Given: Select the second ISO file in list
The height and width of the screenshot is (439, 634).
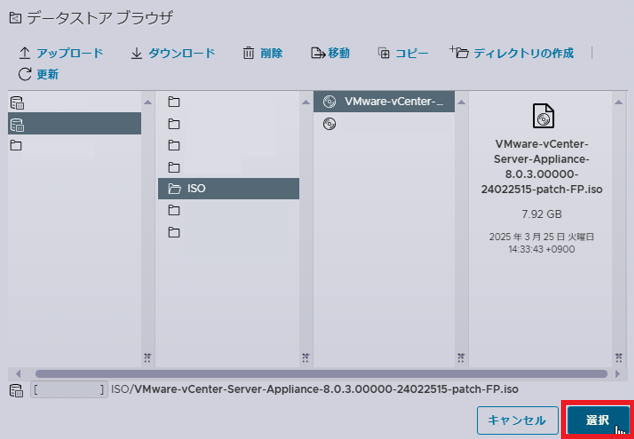Looking at the screenshot, I should pos(330,124).
